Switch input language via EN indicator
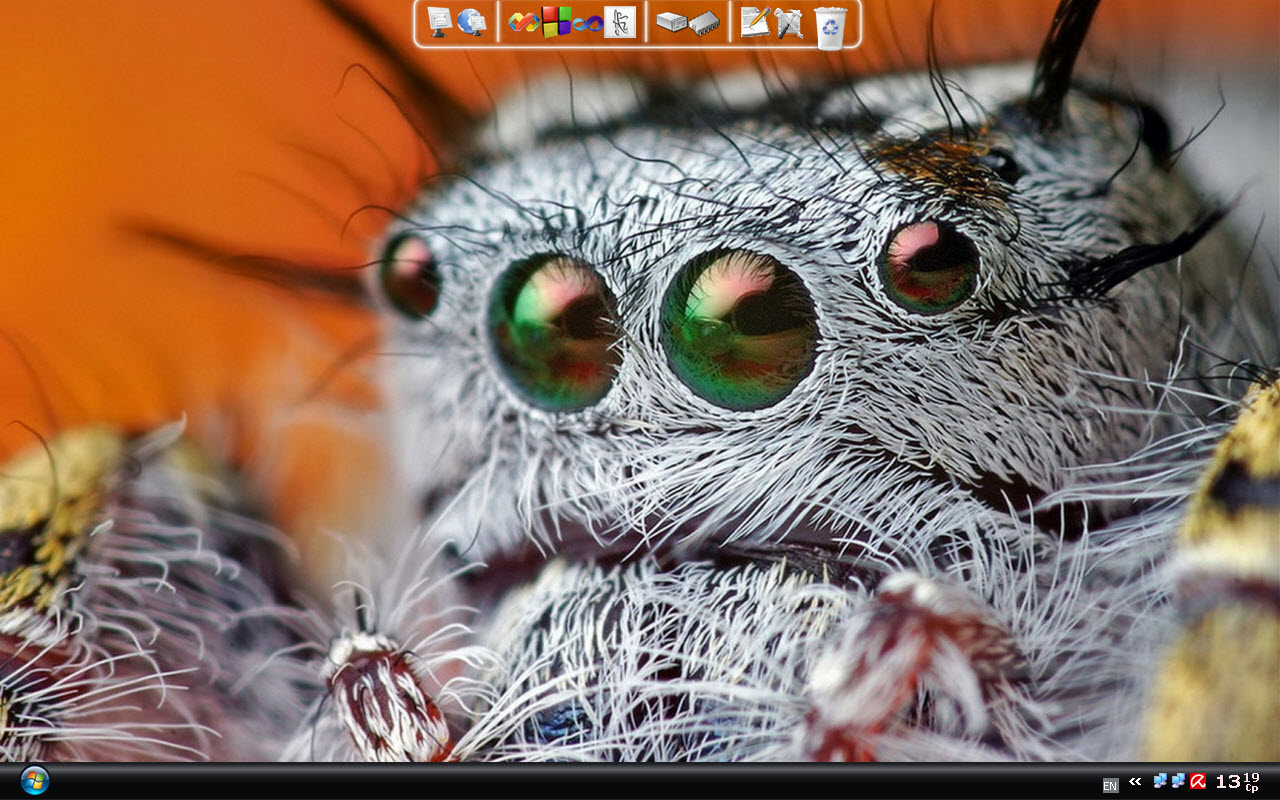 coord(1110,785)
